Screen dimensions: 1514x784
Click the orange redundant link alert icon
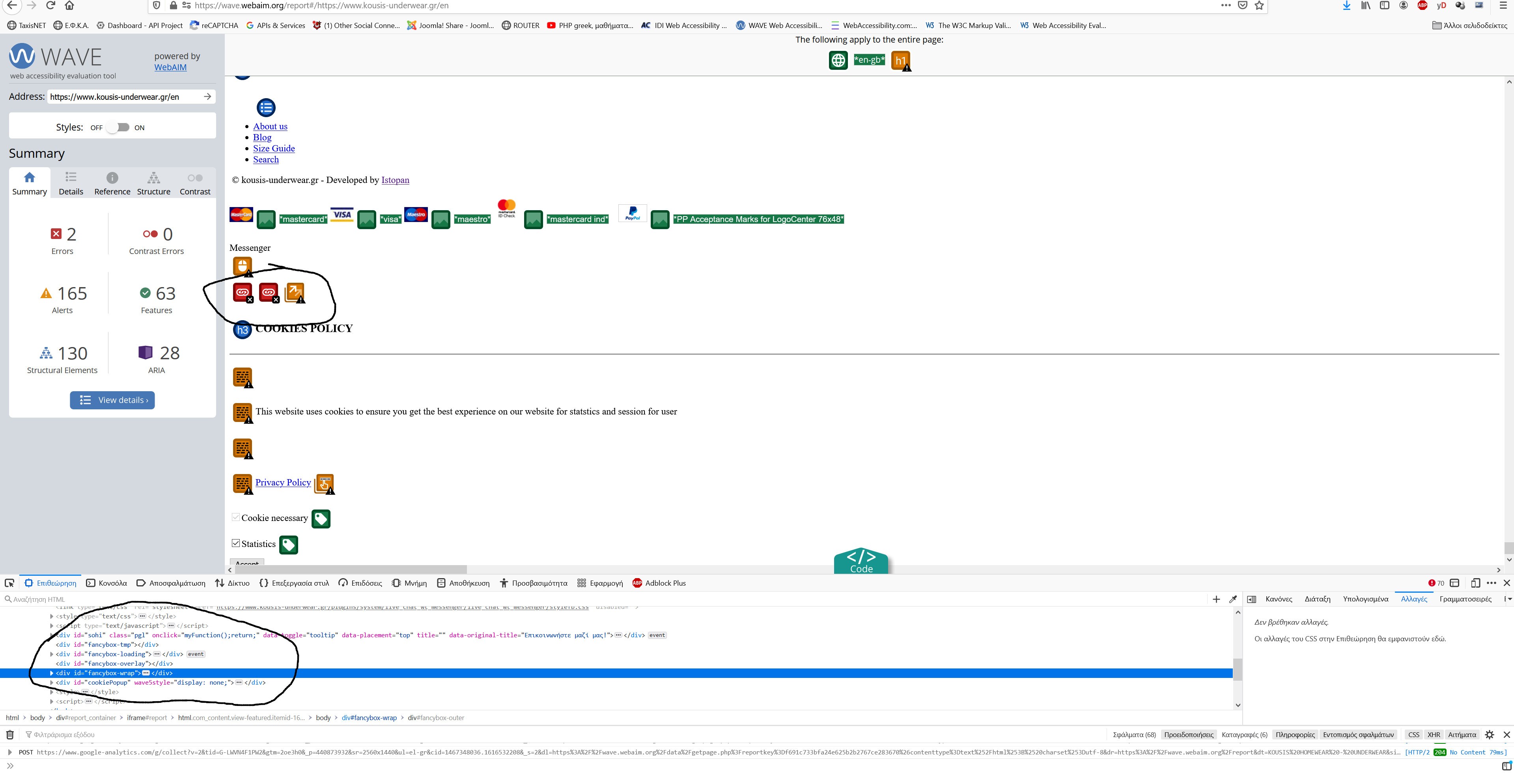click(295, 292)
